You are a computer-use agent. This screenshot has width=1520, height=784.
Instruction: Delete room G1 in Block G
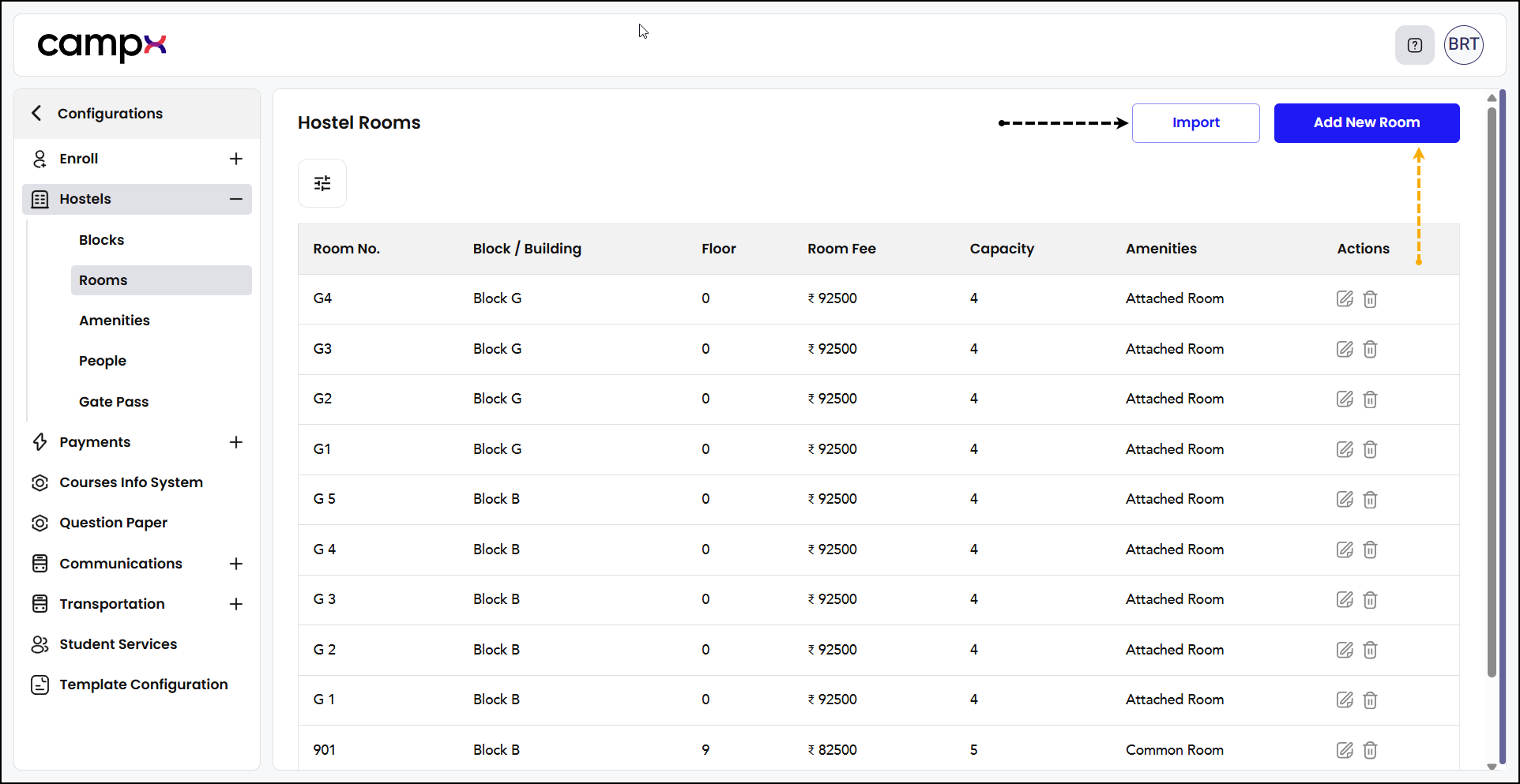tap(1370, 449)
